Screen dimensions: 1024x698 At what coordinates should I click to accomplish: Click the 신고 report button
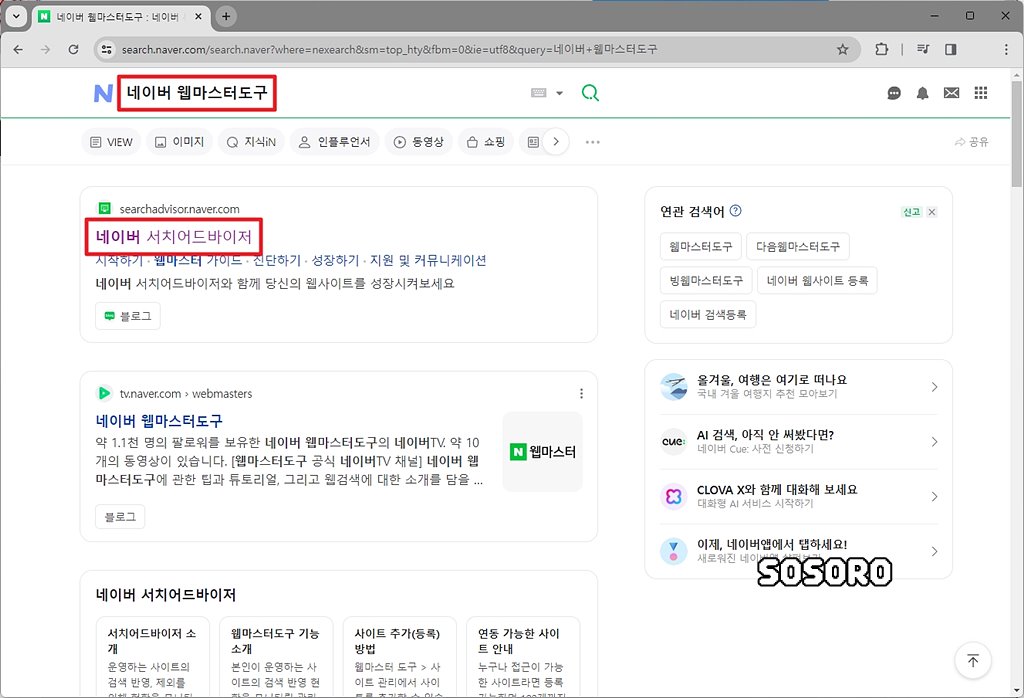912,212
